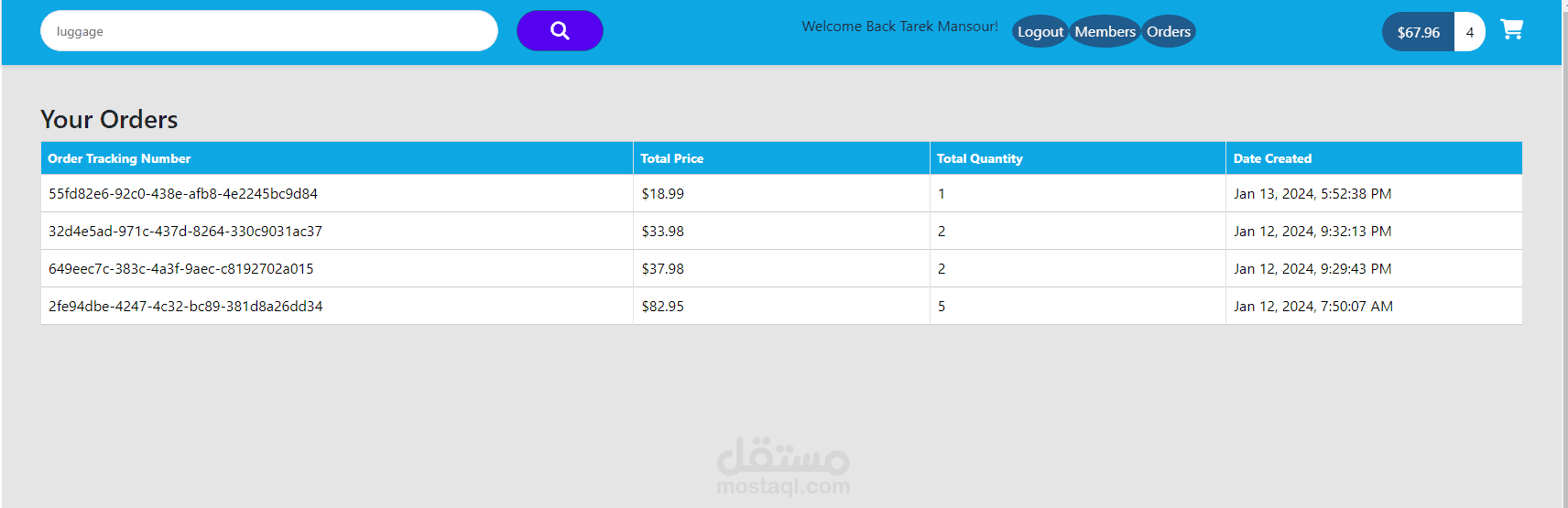The width and height of the screenshot is (1568, 508).
Task: Click the luggage search input field
Action: coord(269,31)
